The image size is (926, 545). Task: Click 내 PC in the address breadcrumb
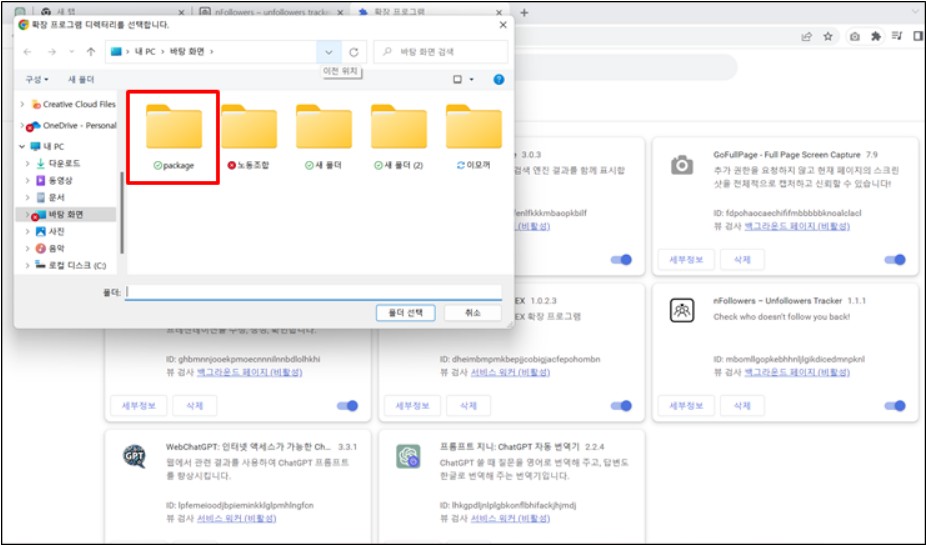(x=145, y=52)
